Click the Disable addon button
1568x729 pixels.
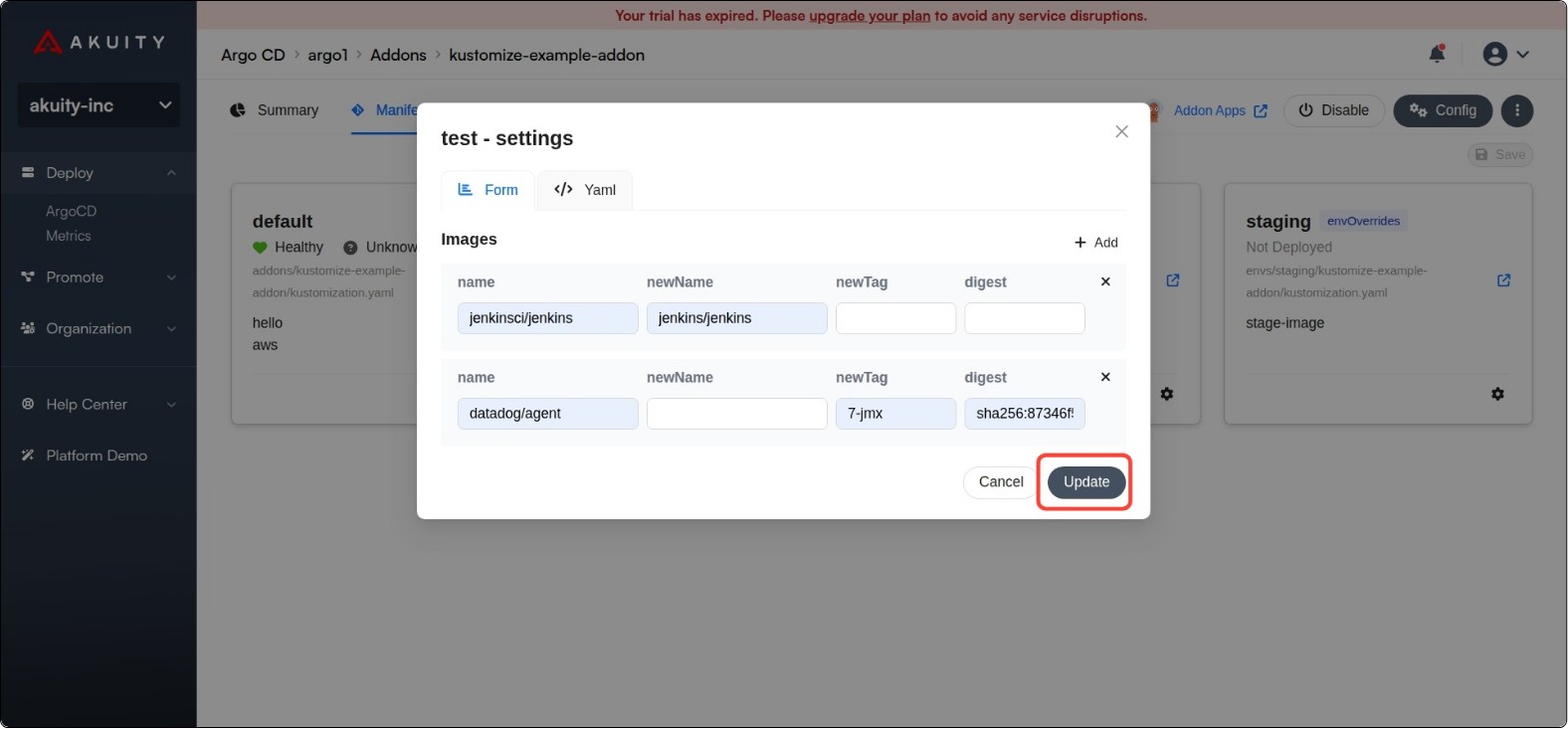pyautogui.click(x=1333, y=110)
